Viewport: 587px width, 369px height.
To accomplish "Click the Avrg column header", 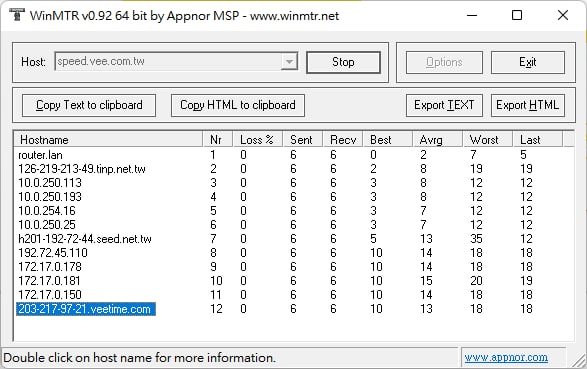I will click(437, 140).
